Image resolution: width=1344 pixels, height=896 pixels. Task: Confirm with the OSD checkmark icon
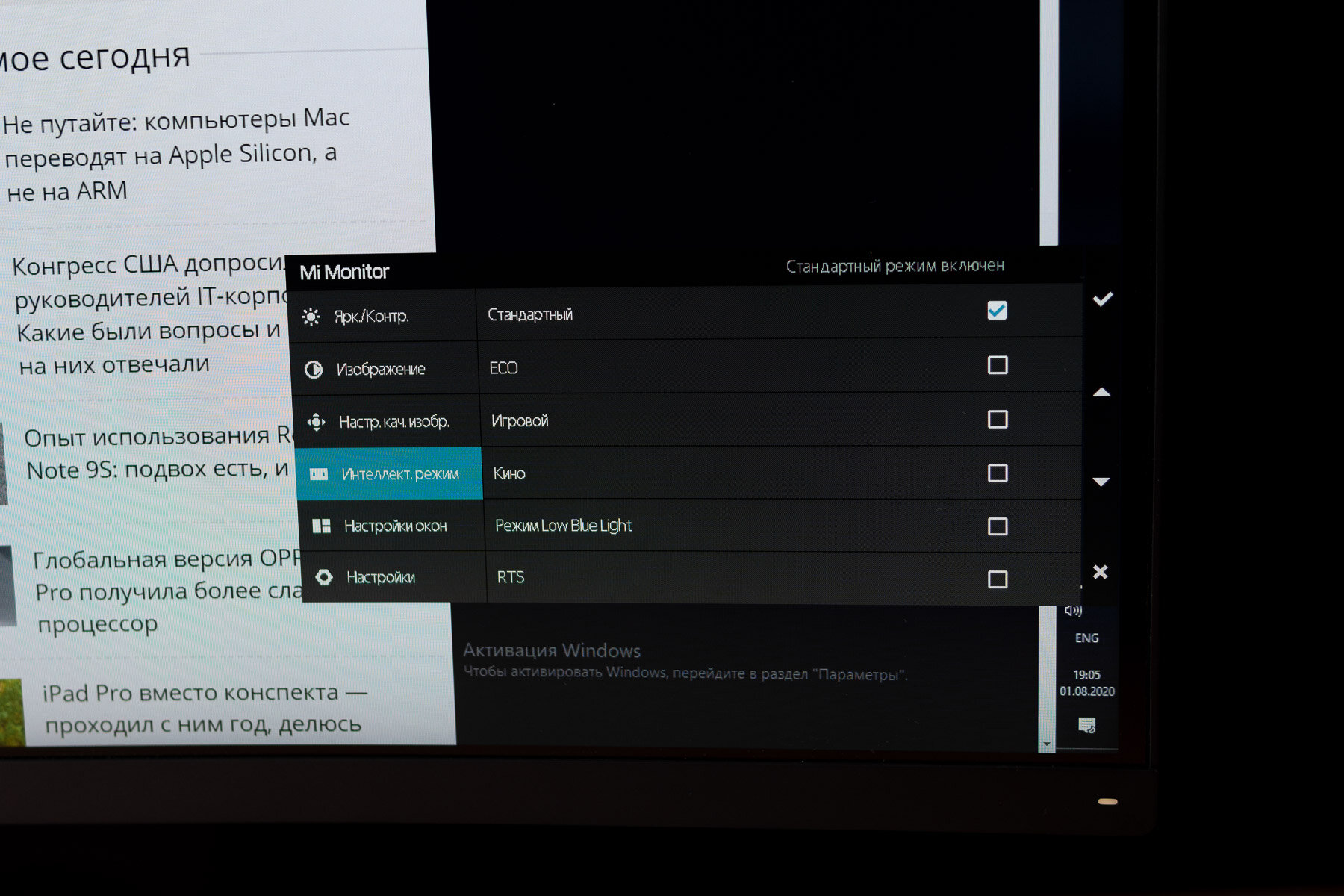click(1103, 299)
